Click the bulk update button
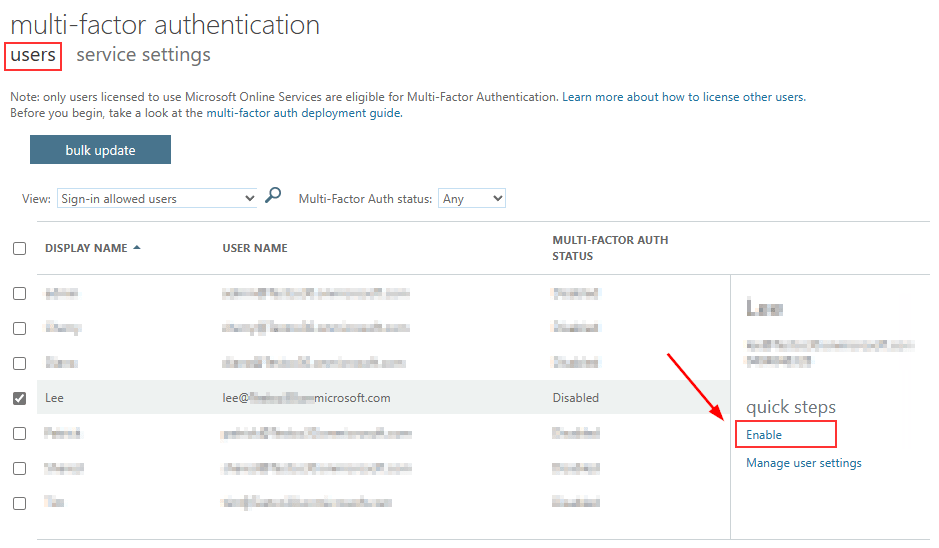The height and width of the screenshot is (548, 939). pyautogui.click(x=100, y=150)
